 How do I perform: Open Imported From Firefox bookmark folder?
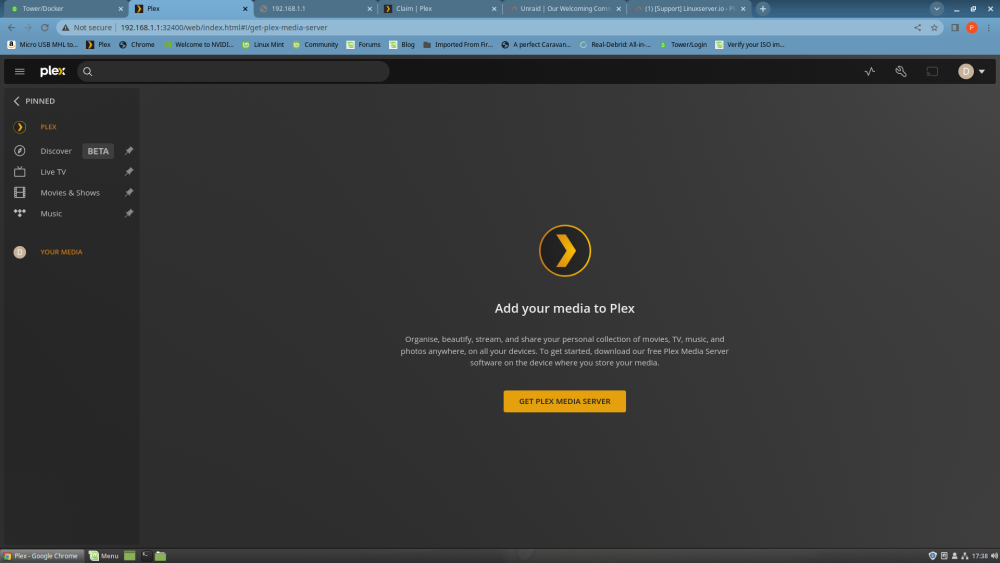458,45
